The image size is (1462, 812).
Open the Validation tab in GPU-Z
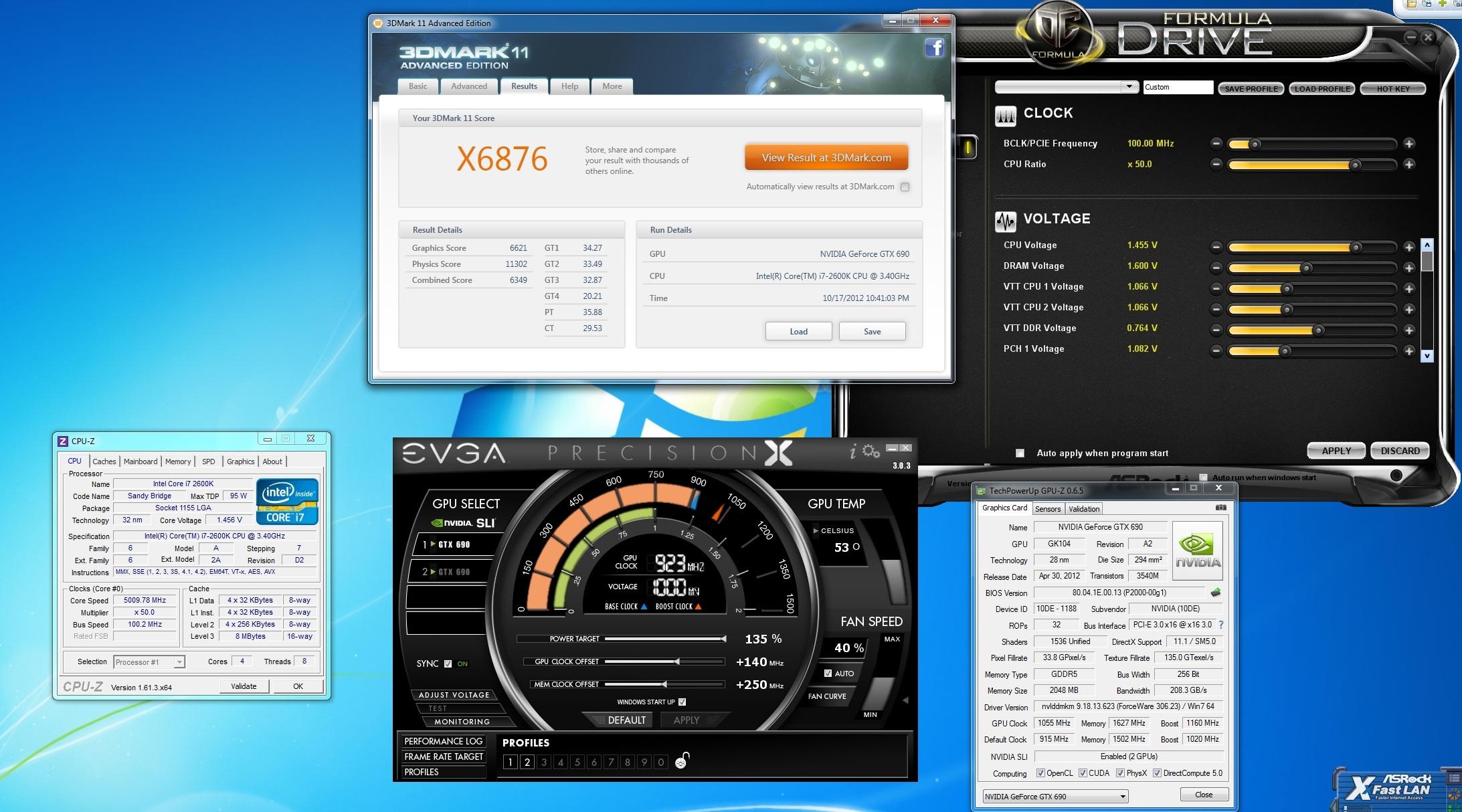pyautogui.click(x=1084, y=509)
